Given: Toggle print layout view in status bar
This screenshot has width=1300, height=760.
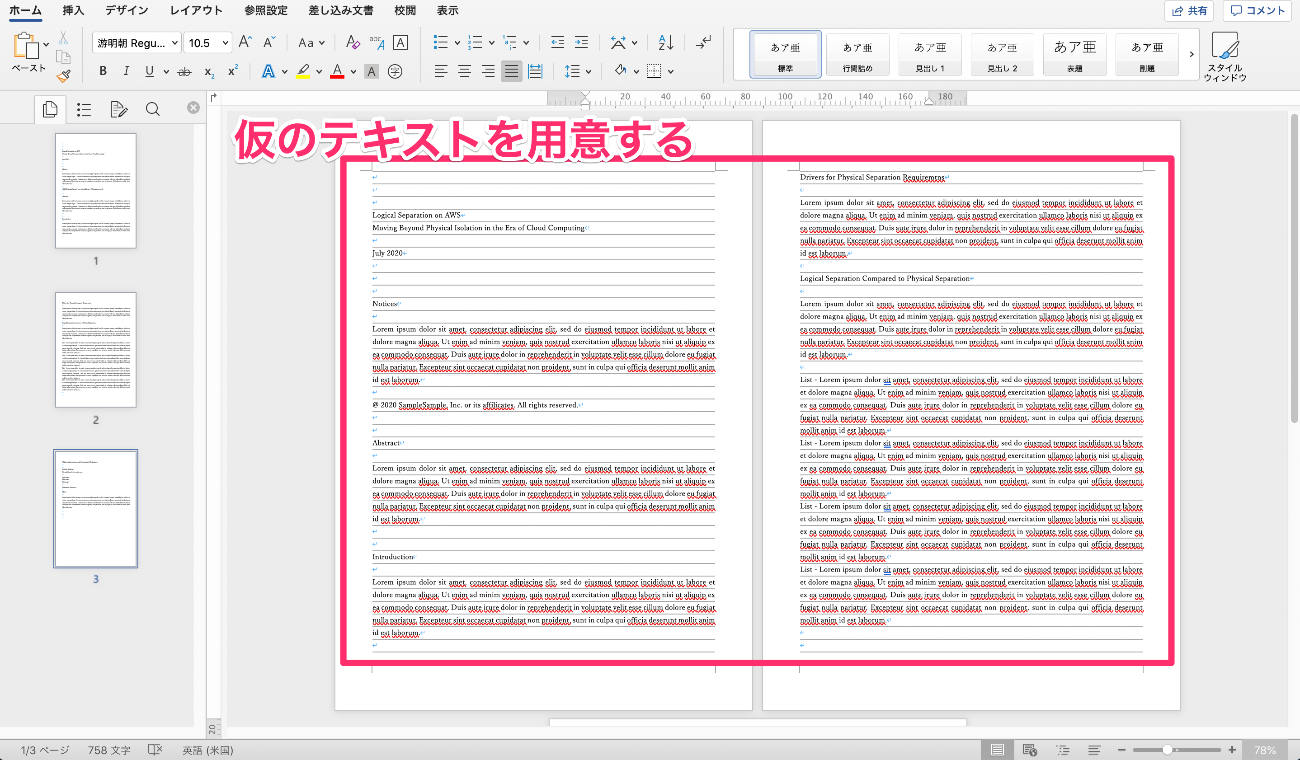Looking at the screenshot, I should coord(997,750).
